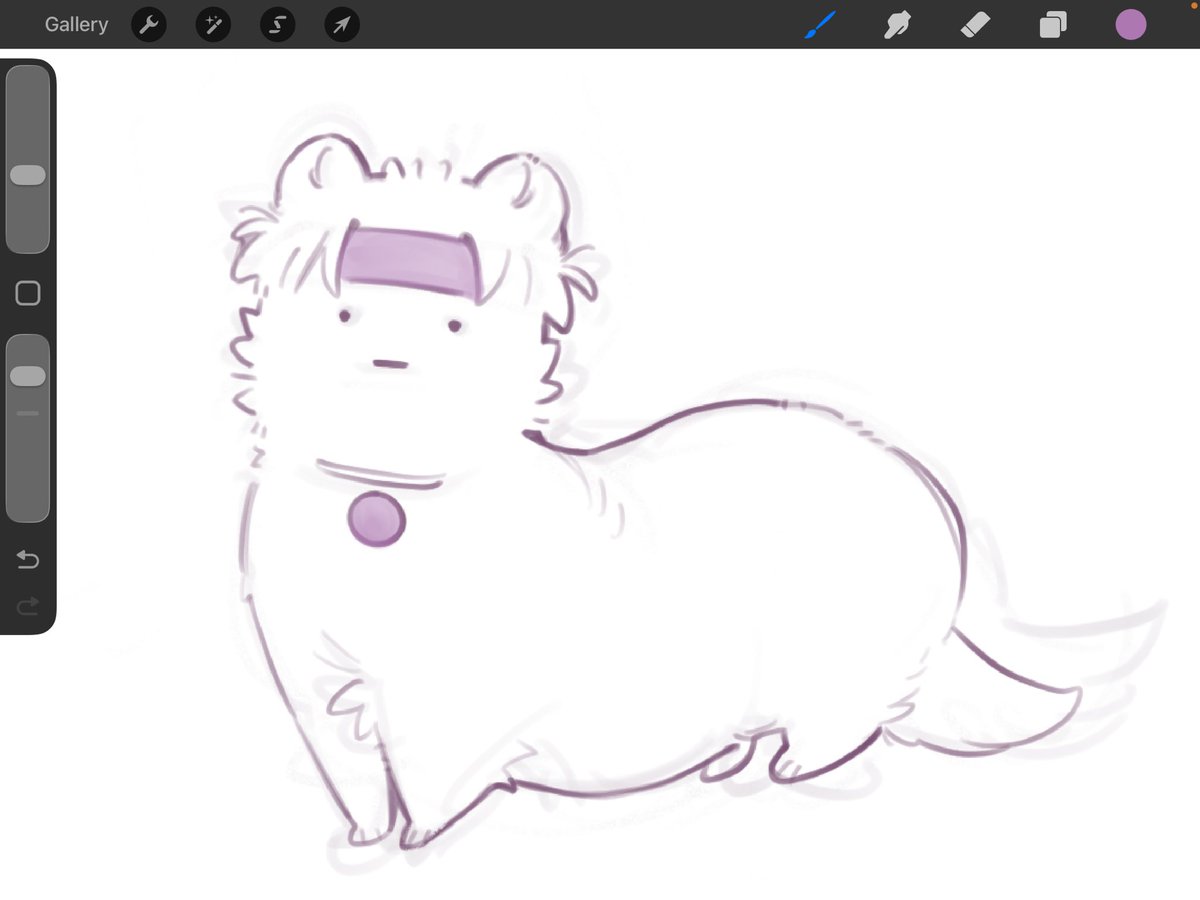Click the brush size slider handle
The height and width of the screenshot is (900, 1200).
(28, 175)
